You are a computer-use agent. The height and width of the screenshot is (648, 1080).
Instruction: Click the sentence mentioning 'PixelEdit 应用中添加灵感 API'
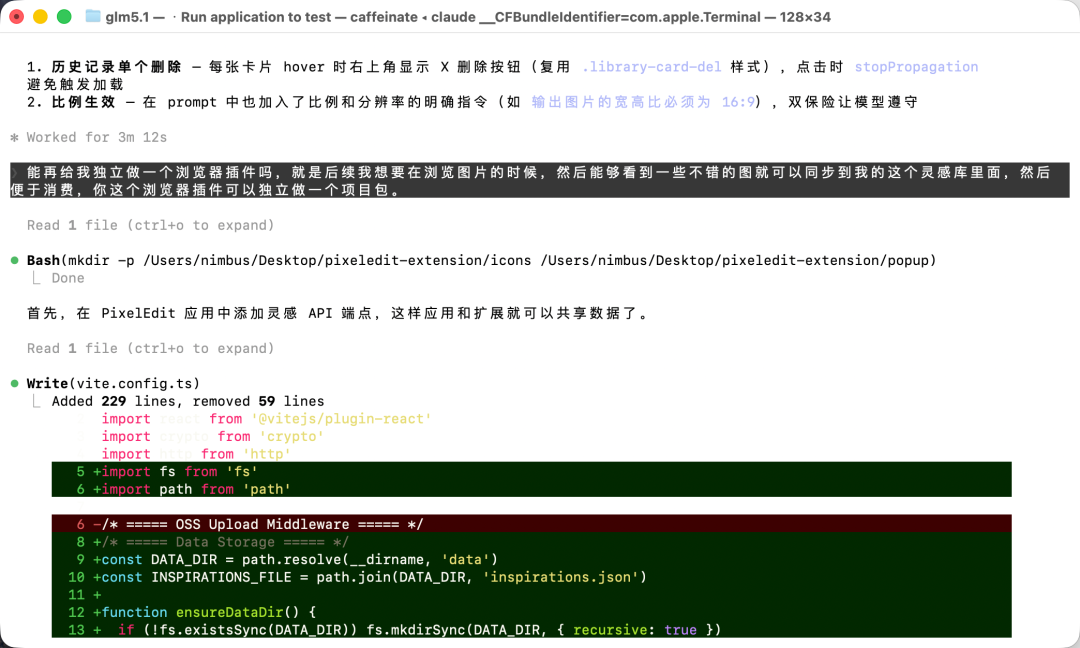(338, 313)
